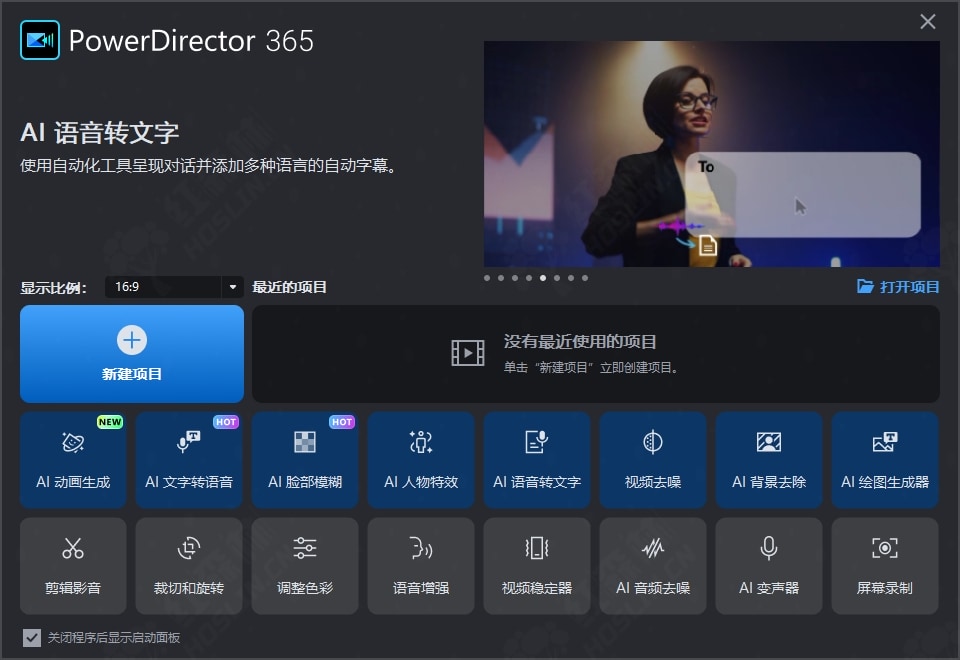Click 单击"新建项目"立即创建项目 hint text
The image size is (960, 660).
tap(590, 368)
